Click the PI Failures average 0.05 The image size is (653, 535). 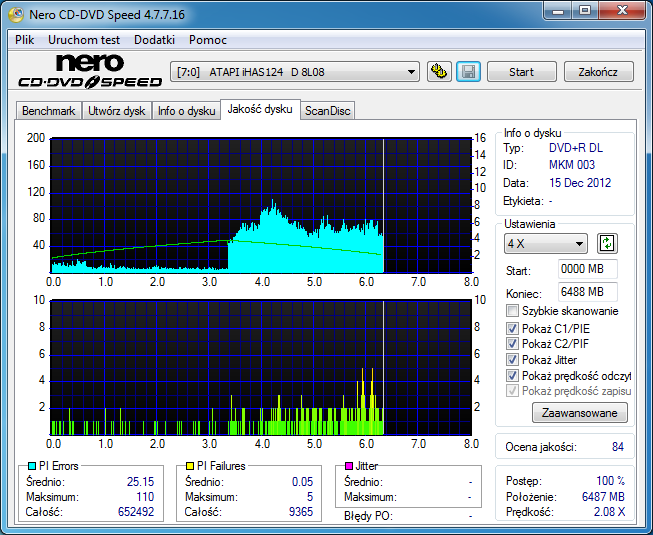click(302, 482)
